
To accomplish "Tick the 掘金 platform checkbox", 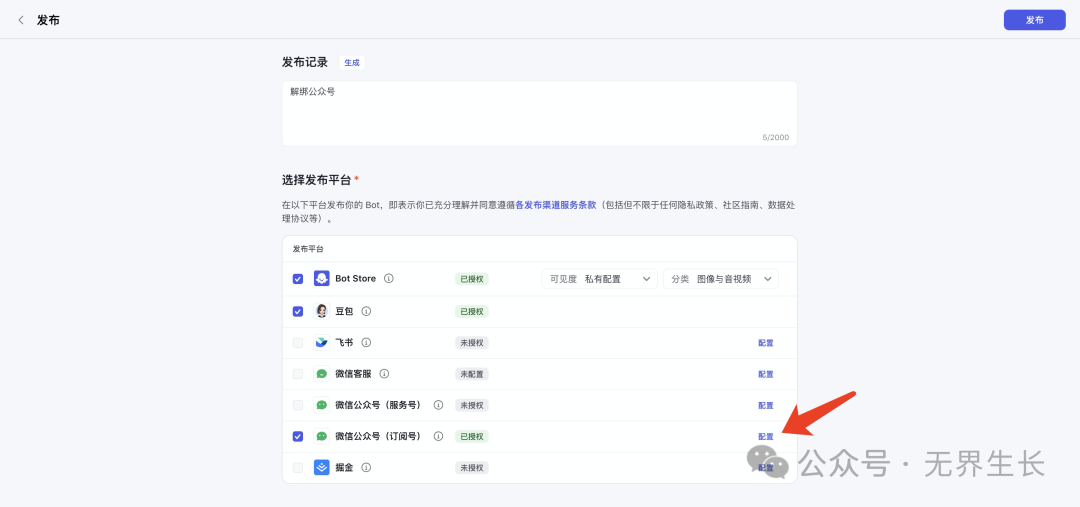I will 298,468.
